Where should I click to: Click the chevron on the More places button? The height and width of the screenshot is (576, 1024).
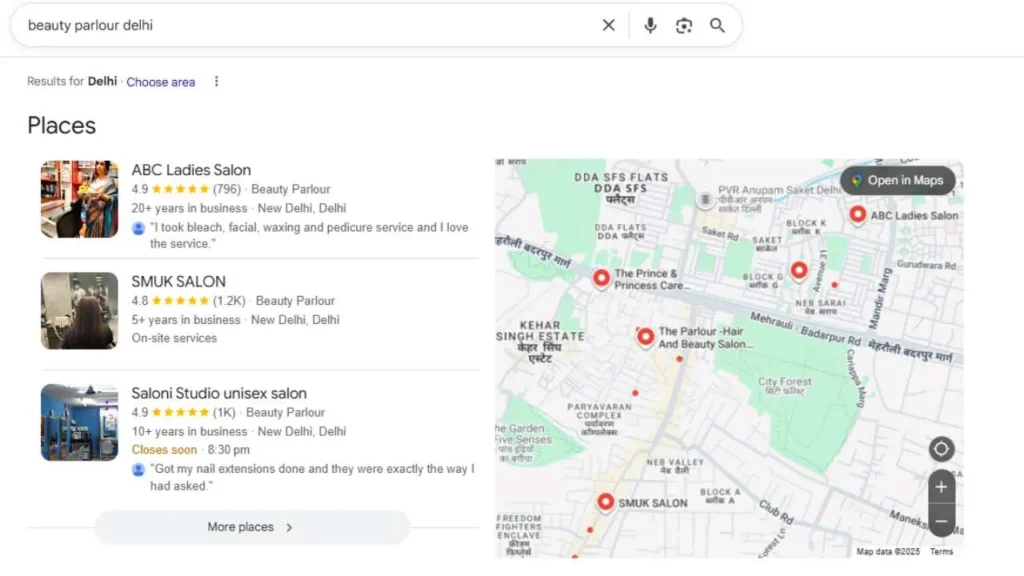click(x=290, y=527)
